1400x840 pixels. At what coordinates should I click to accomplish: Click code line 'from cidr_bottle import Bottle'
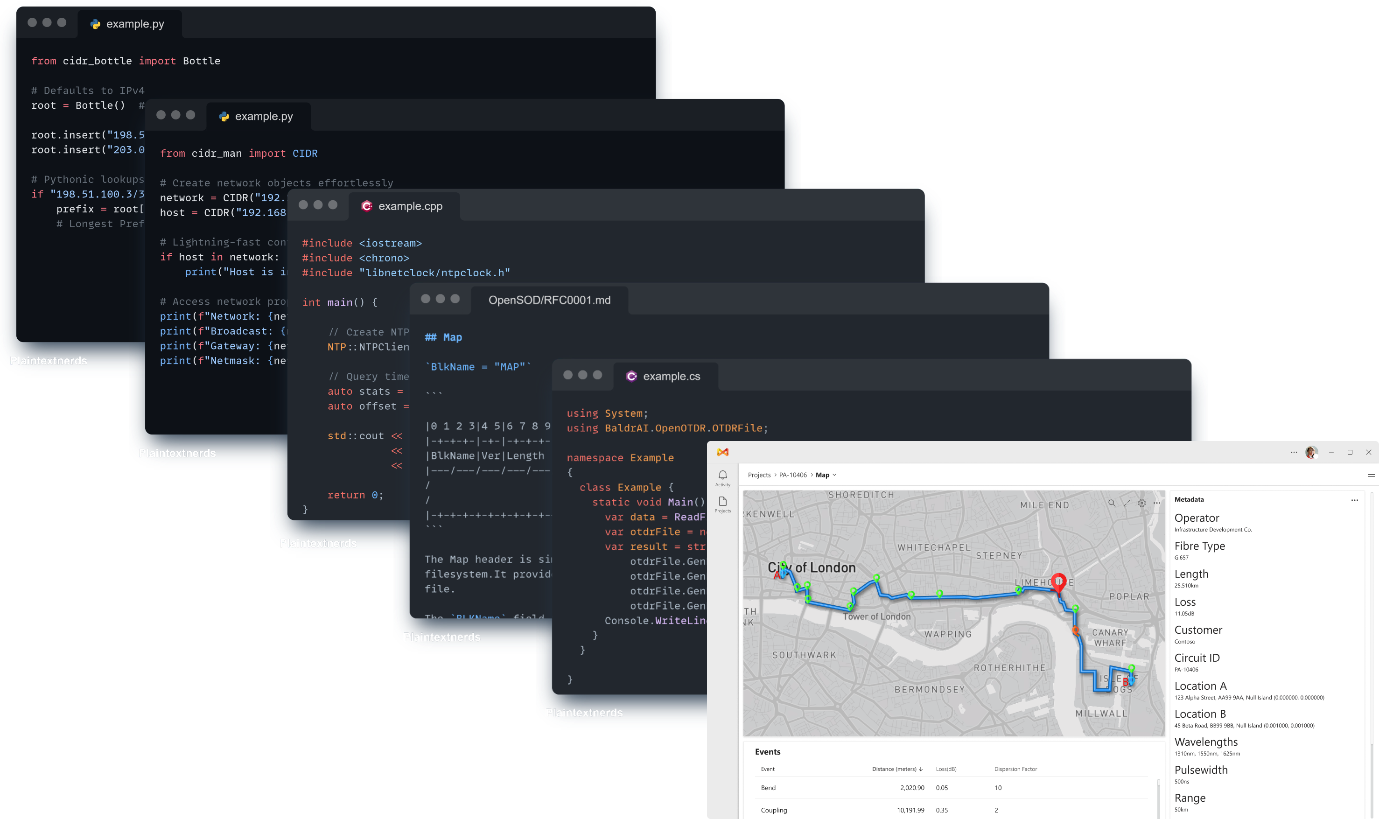tap(126, 61)
